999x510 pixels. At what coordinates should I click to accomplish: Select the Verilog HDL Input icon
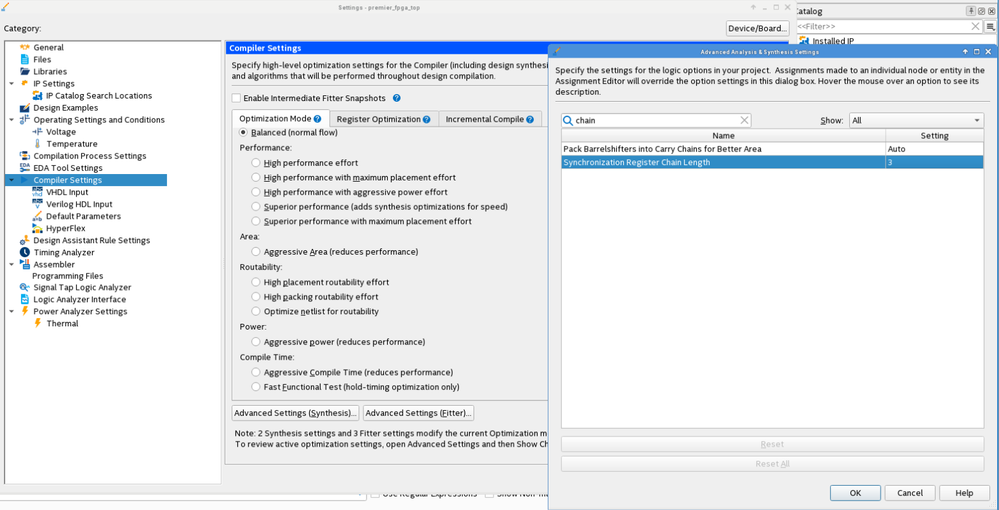(38, 204)
